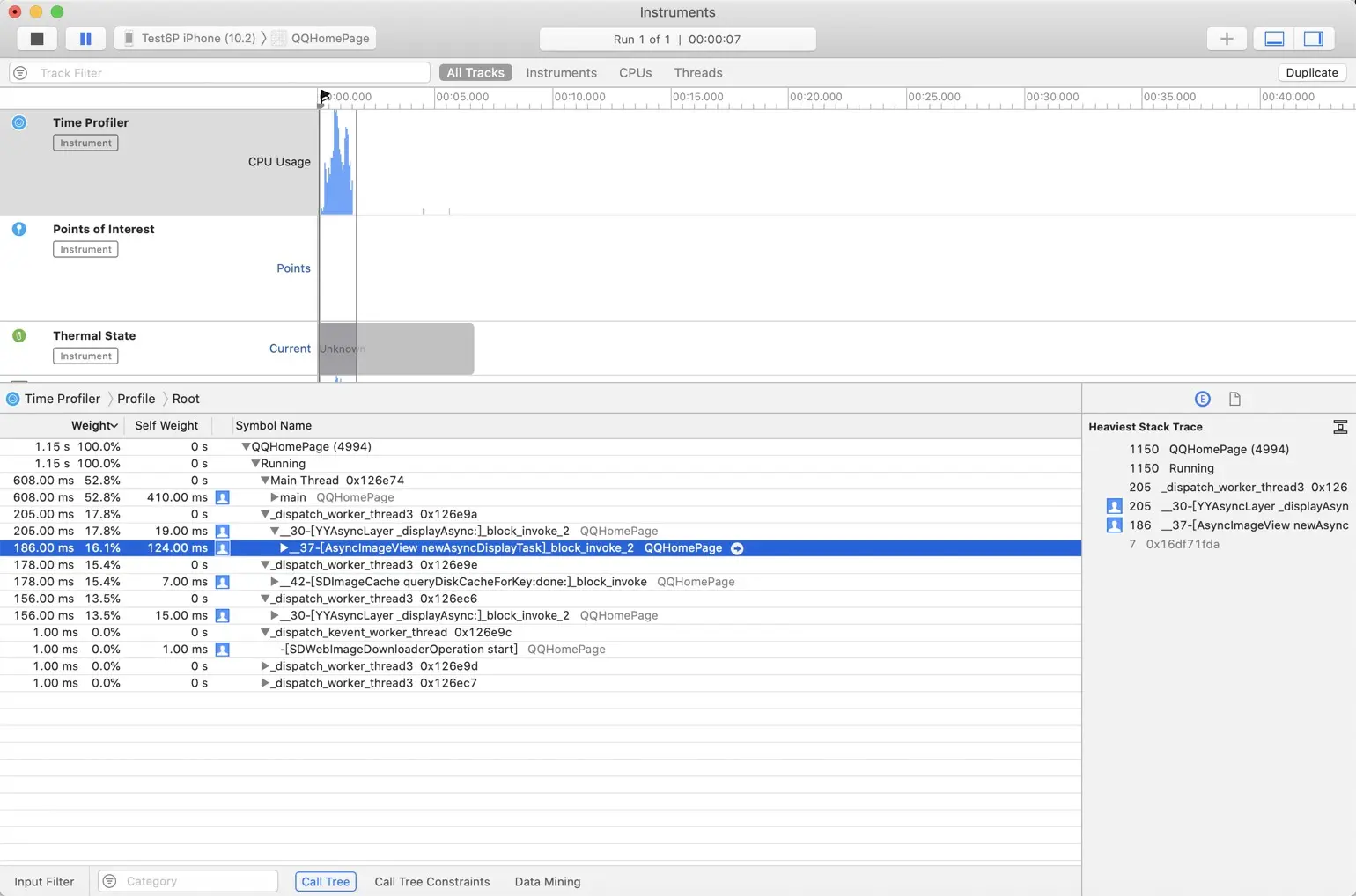Select the Time Profiler track icon
The width and height of the screenshot is (1356, 896).
[19, 122]
